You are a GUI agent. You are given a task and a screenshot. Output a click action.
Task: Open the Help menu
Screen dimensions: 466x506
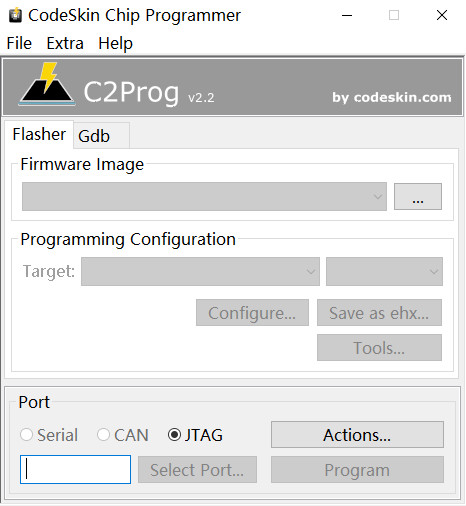[x=116, y=43]
